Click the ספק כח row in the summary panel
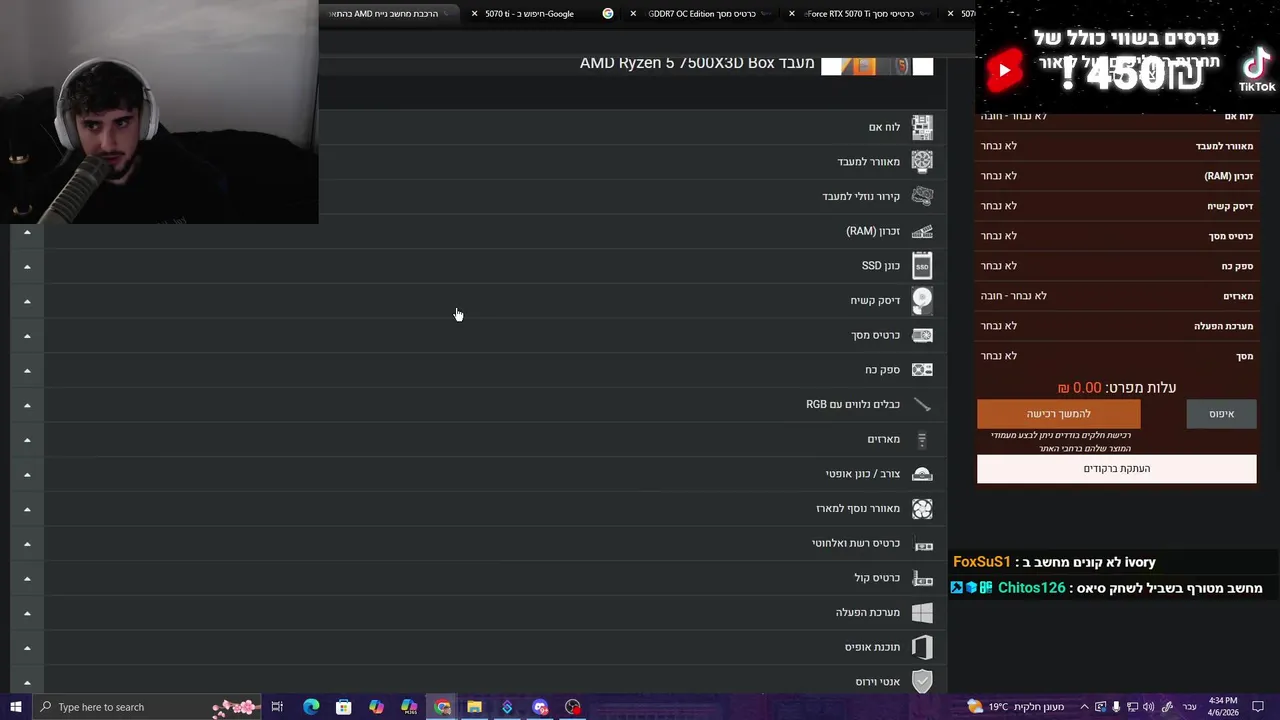 [x=1116, y=266]
